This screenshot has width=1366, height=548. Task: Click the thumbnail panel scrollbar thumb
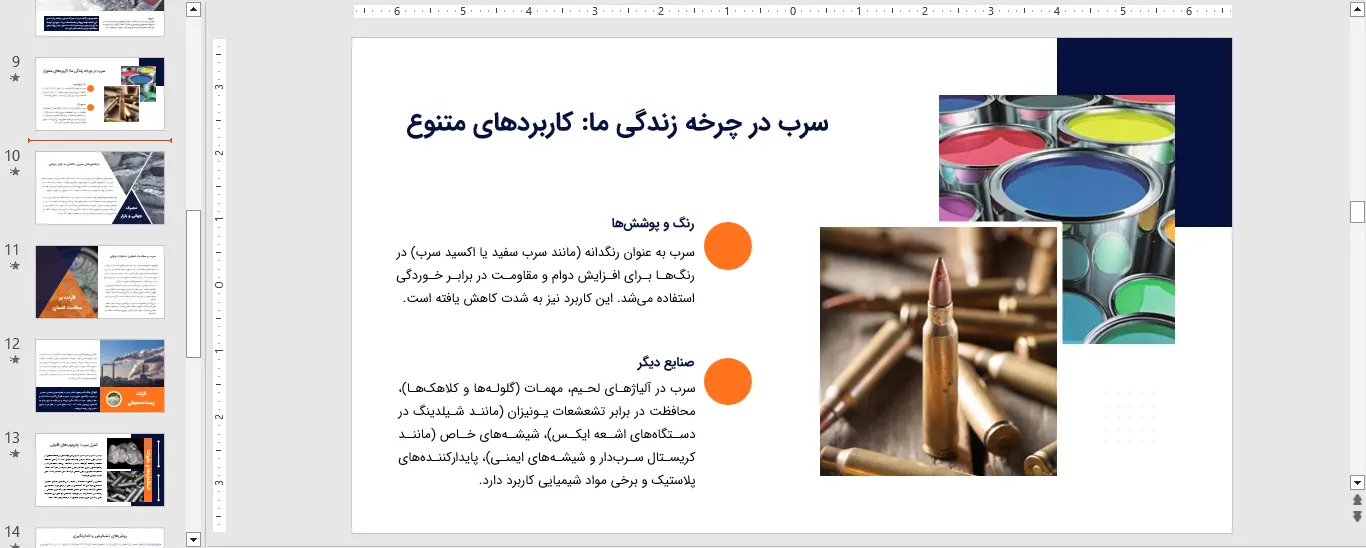194,284
